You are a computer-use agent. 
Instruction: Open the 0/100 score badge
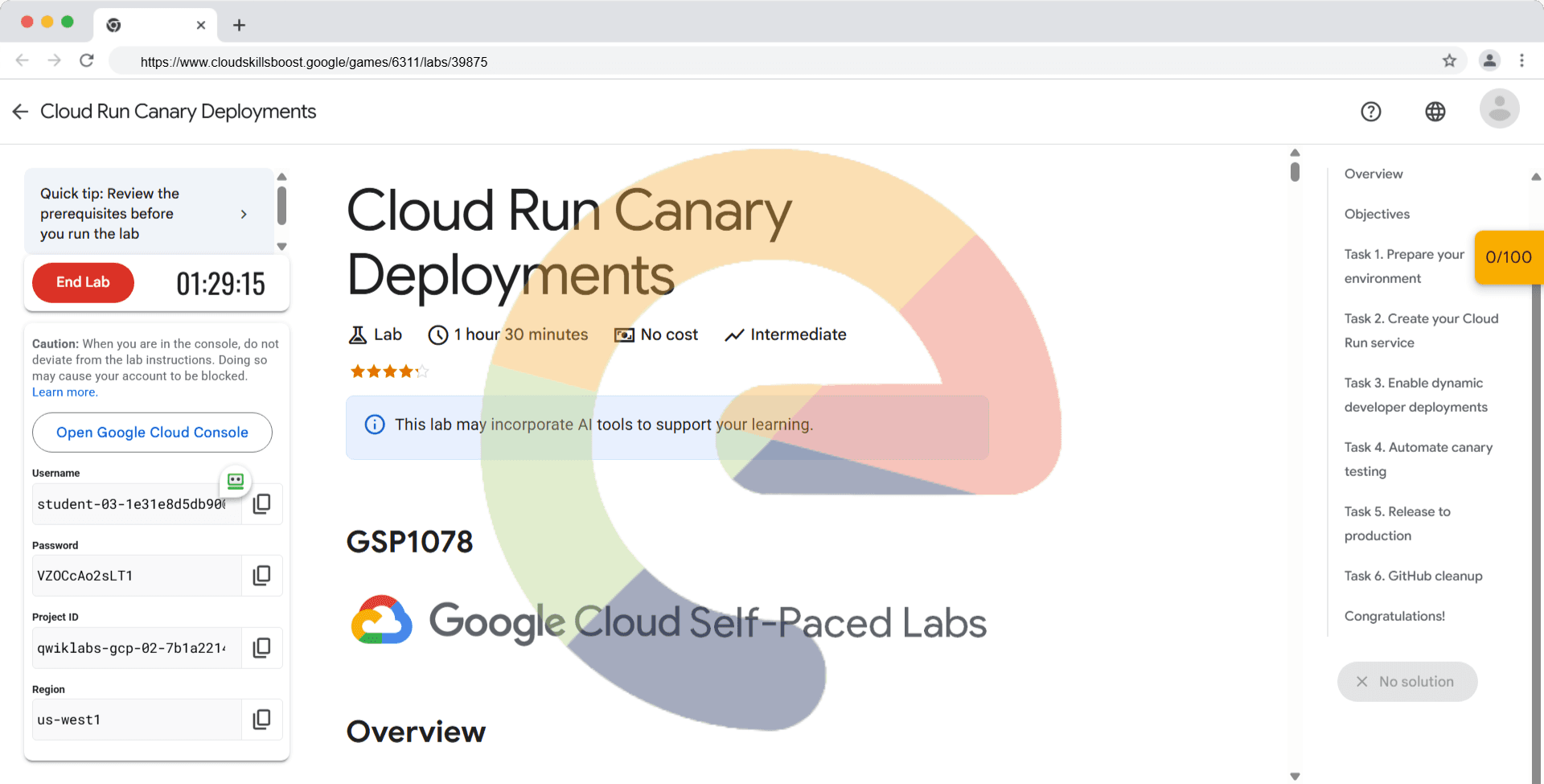point(1509,257)
